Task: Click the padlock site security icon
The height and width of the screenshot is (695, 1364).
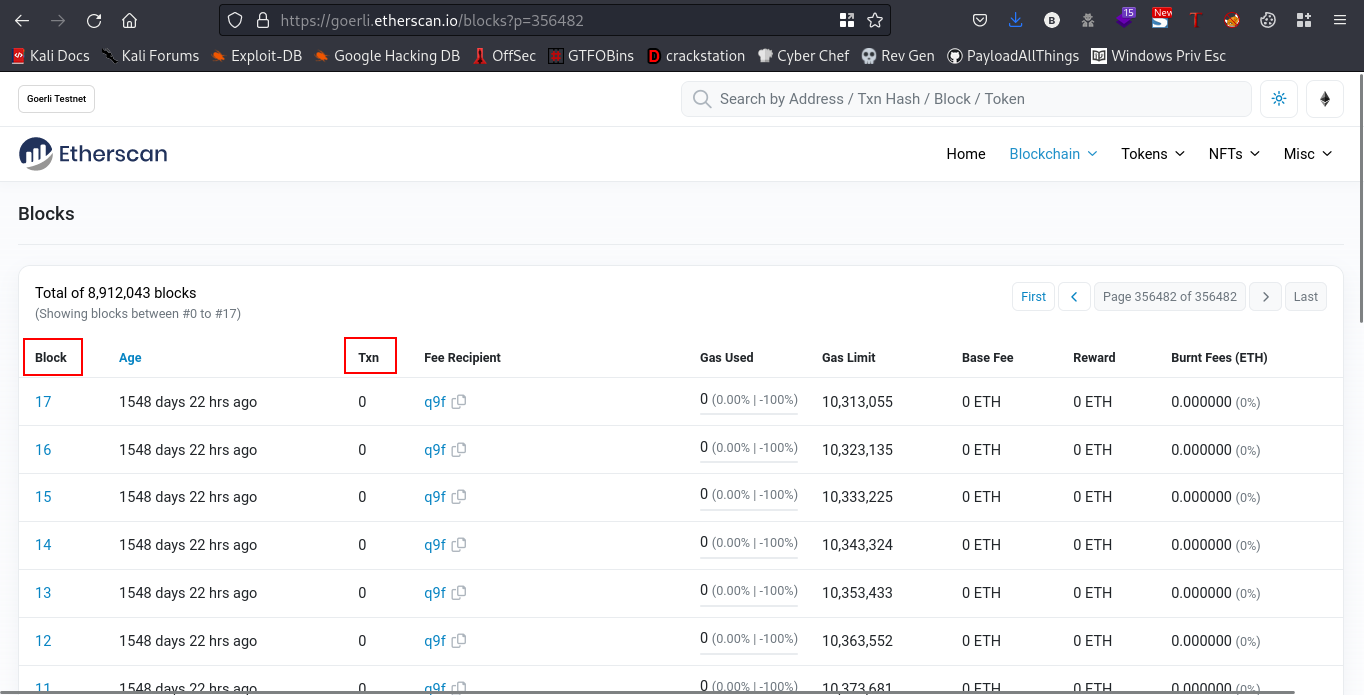Action: click(263, 20)
